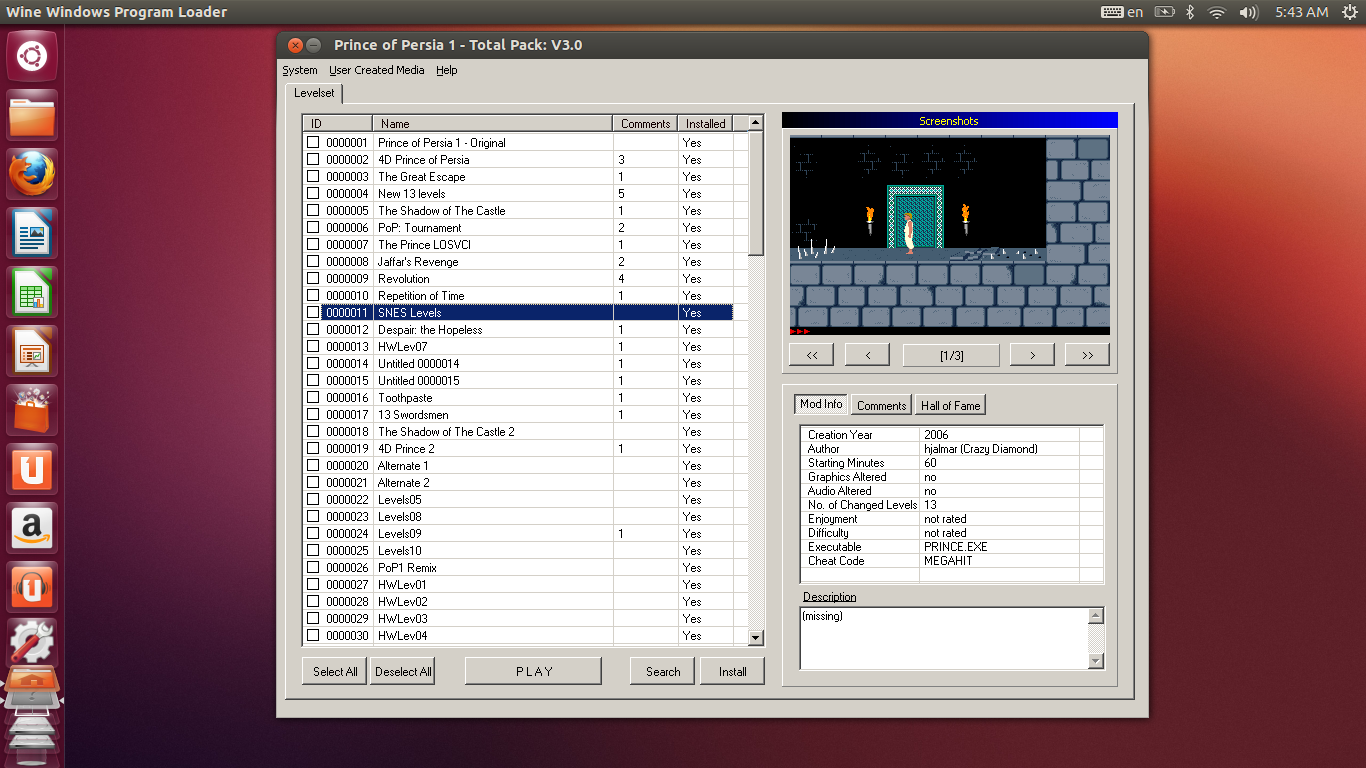Open Bluetooth indicator menu
Image resolution: width=1366 pixels, height=768 pixels.
[x=1190, y=12]
